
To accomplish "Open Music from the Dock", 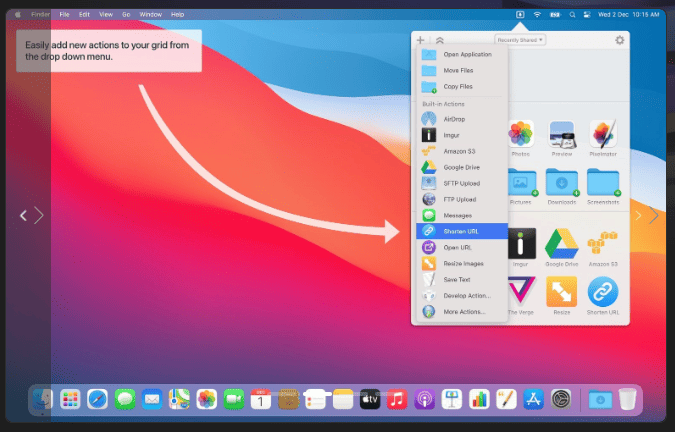I will click(x=397, y=400).
